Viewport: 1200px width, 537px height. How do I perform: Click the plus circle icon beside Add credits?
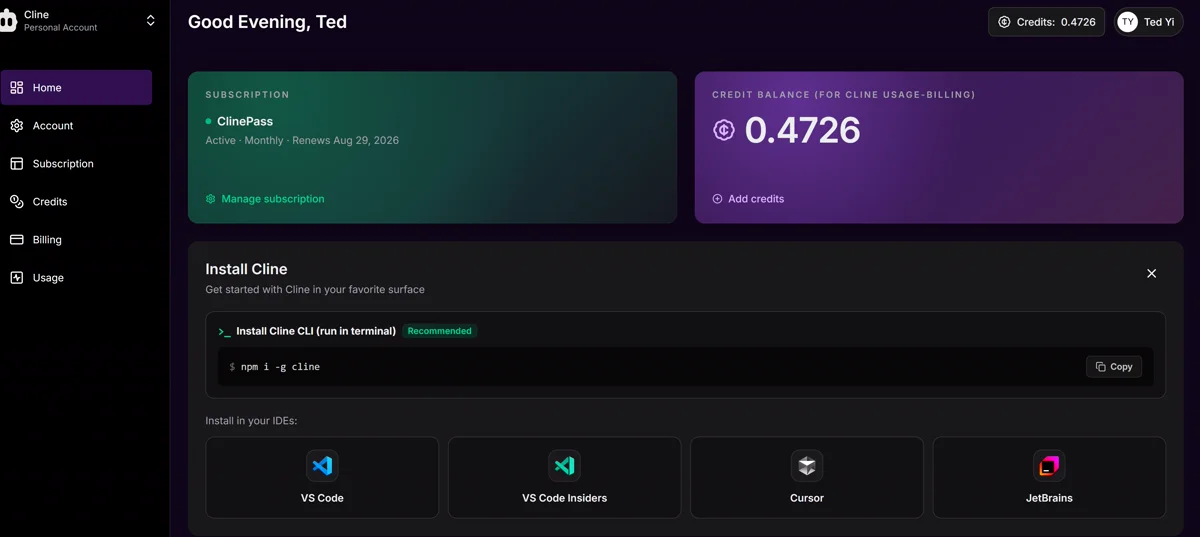[x=717, y=199]
